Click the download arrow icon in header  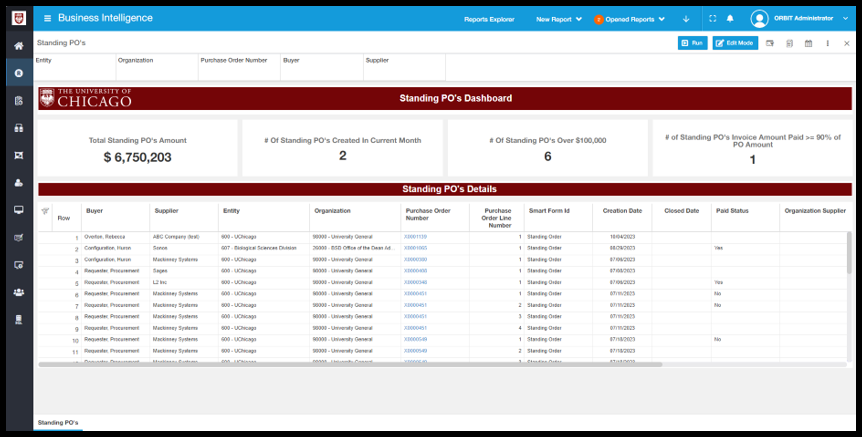coord(686,19)
